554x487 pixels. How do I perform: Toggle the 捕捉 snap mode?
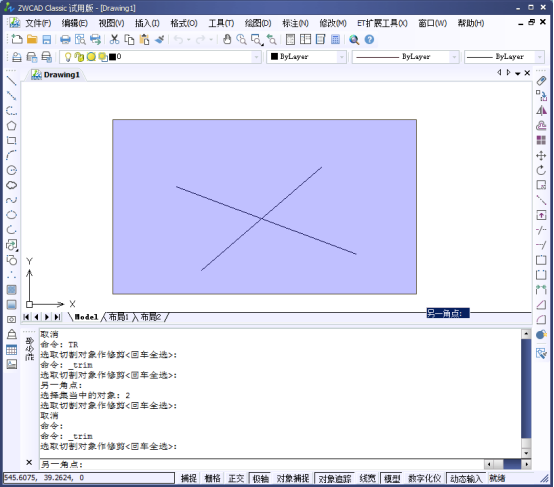click(189, 478)
